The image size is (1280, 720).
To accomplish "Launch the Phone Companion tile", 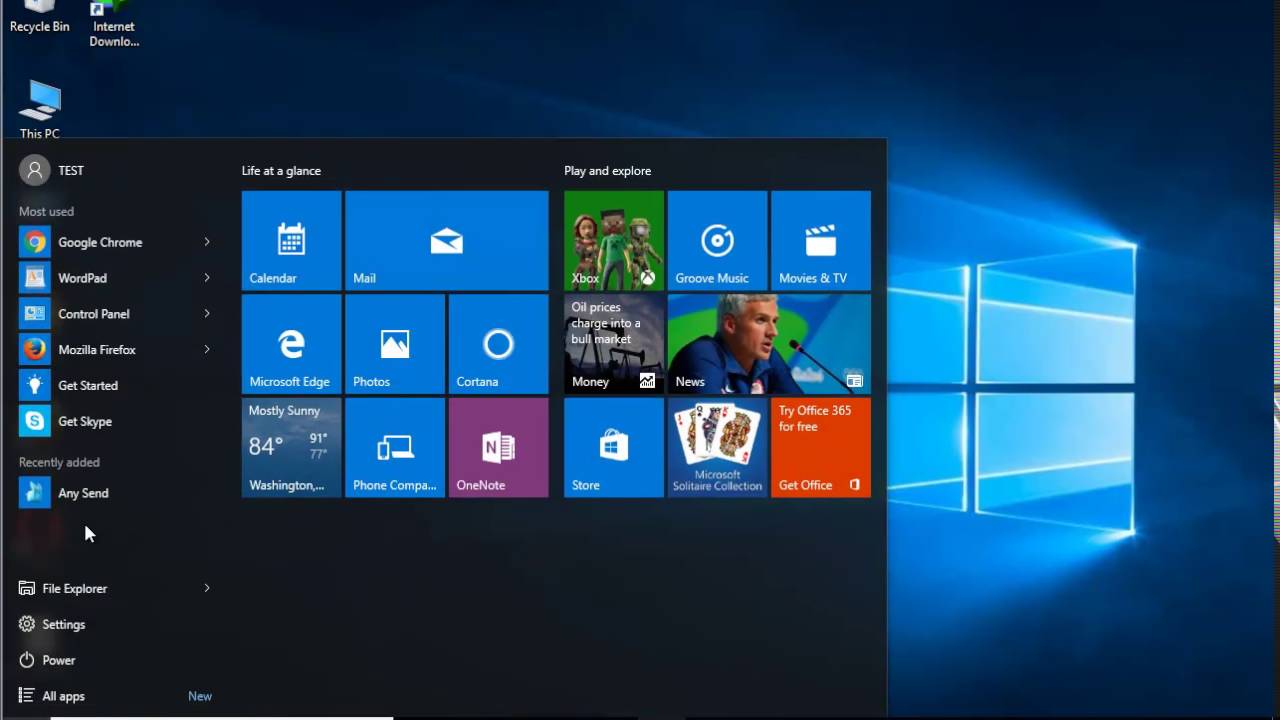I will [x=395, y=447].
